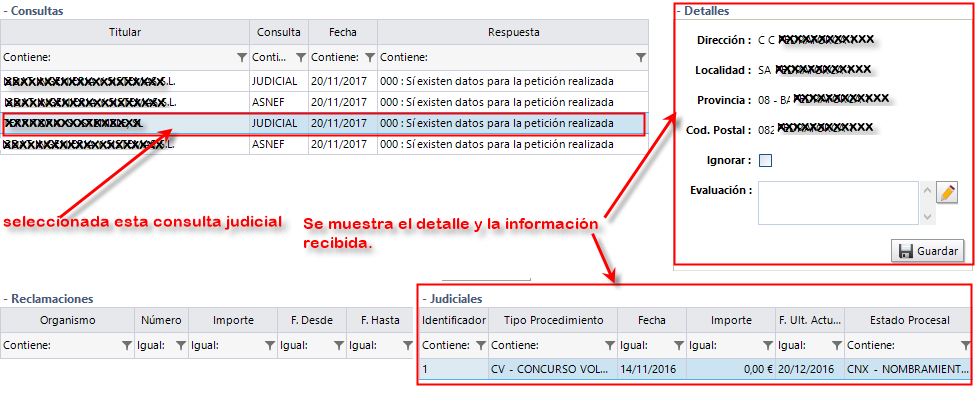Click Organismo filter field Contiene
Screen dimensions: 978x393
pyautogui.click(x=61, y=345)
